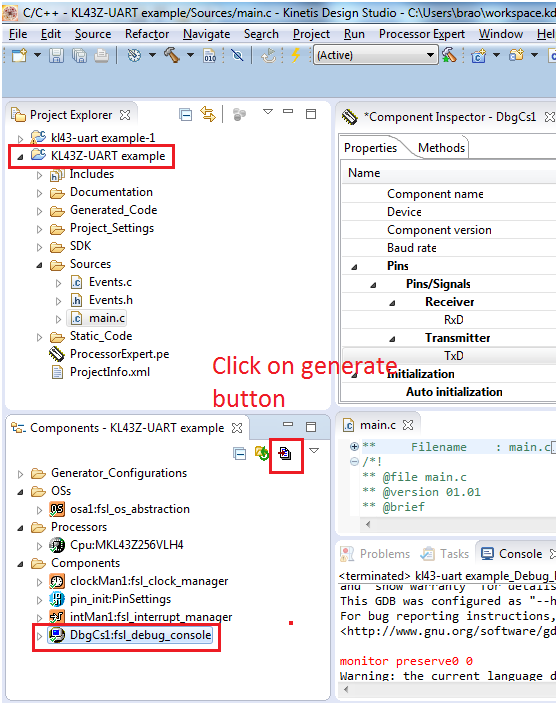The height and width of the screenshot is (705, 558).
Task: Switch to the Tasks tab
Action: (446, 554)
